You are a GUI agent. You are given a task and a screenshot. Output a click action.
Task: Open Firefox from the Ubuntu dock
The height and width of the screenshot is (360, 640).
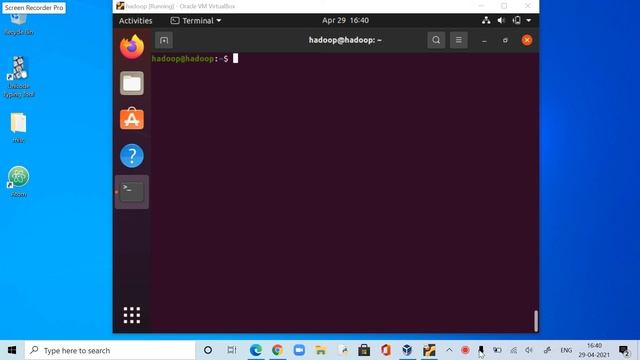pyautogui.click(x=132, y=47)
